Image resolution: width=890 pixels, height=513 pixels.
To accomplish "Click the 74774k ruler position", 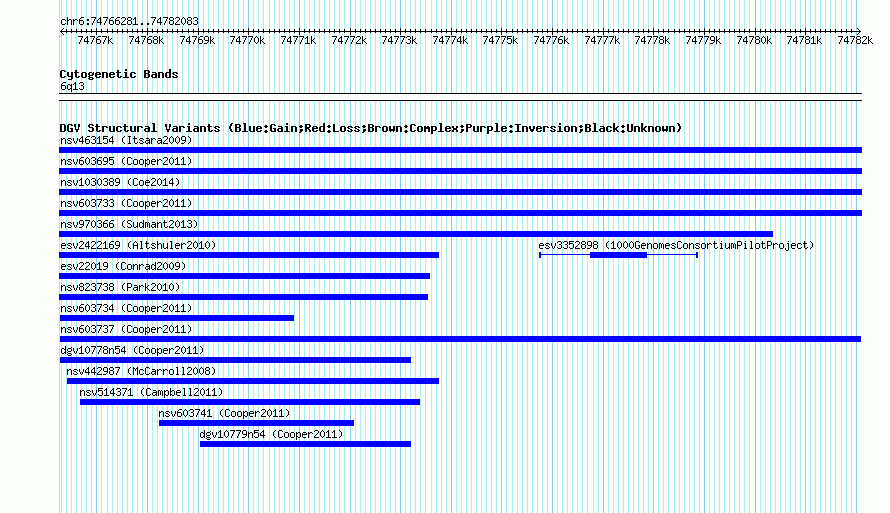I will 450,40.
